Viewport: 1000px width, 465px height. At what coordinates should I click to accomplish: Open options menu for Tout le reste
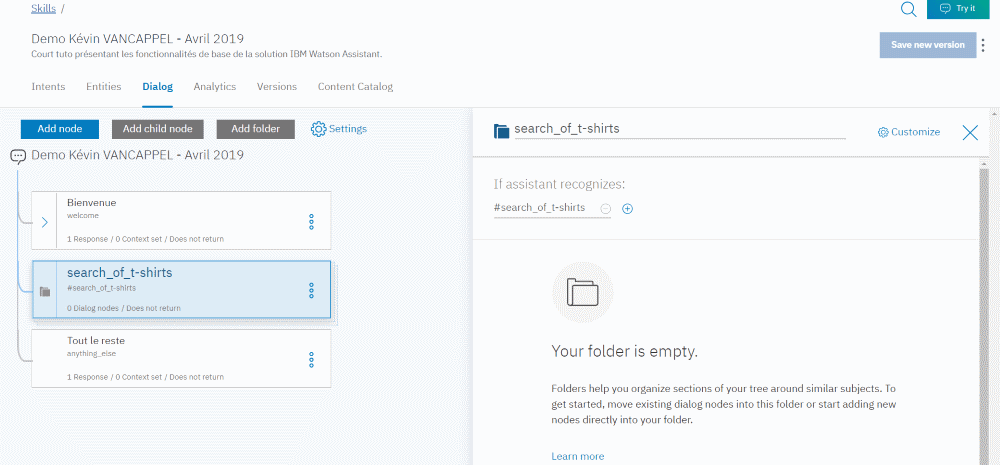coord(311,360)
